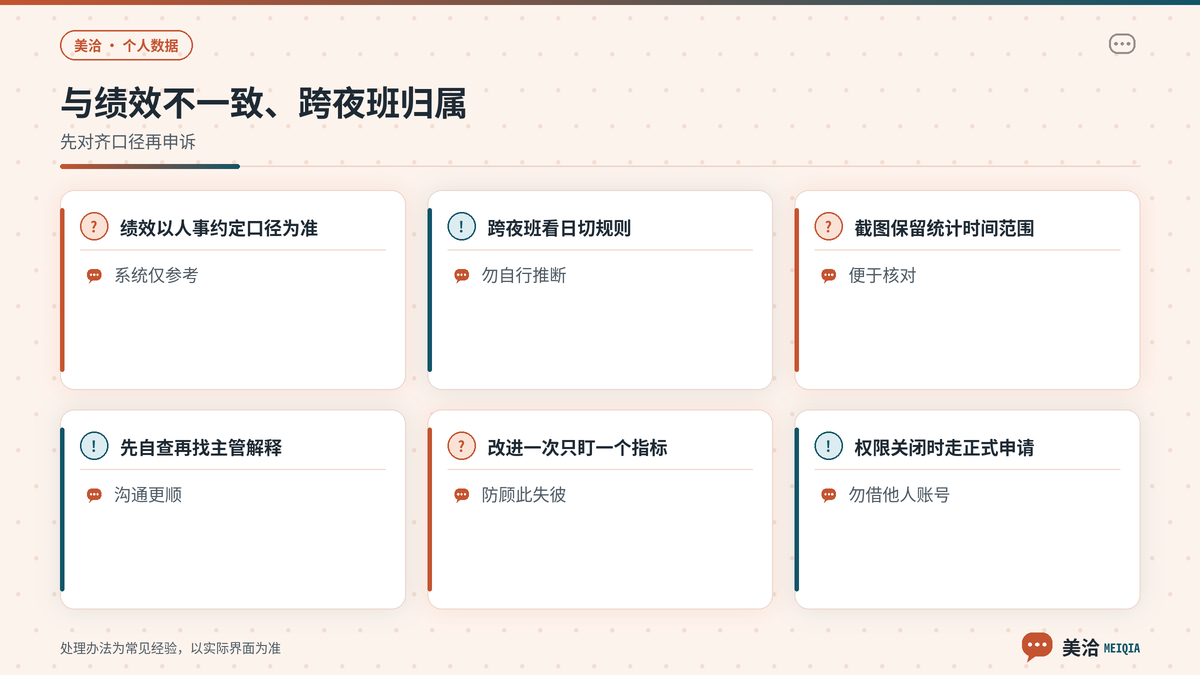Click the card title 截图保留统计时间范围
Viewport: 1200px width, 675px height.
(944, 228)
